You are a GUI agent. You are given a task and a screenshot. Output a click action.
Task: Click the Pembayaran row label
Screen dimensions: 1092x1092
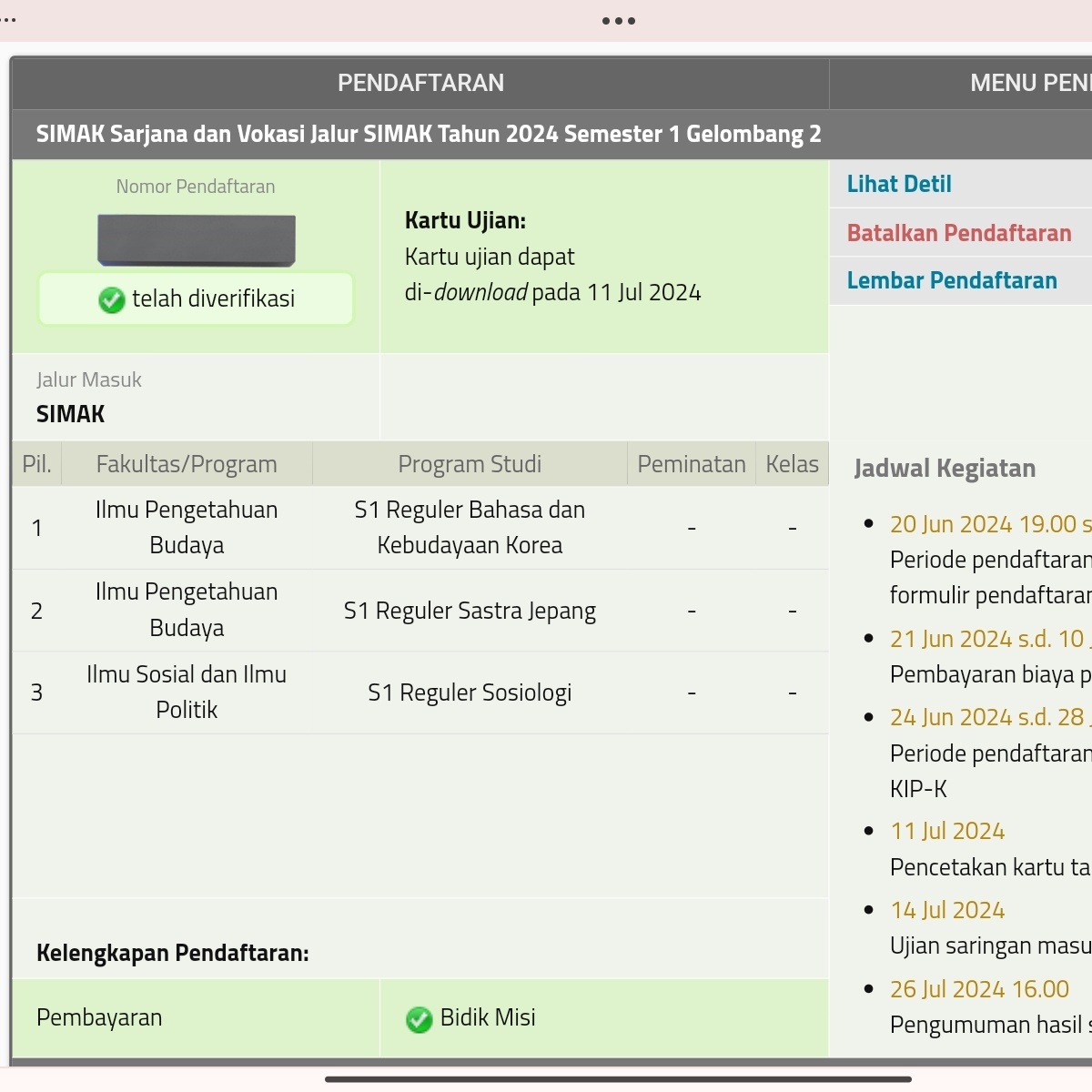[99, 1017]
